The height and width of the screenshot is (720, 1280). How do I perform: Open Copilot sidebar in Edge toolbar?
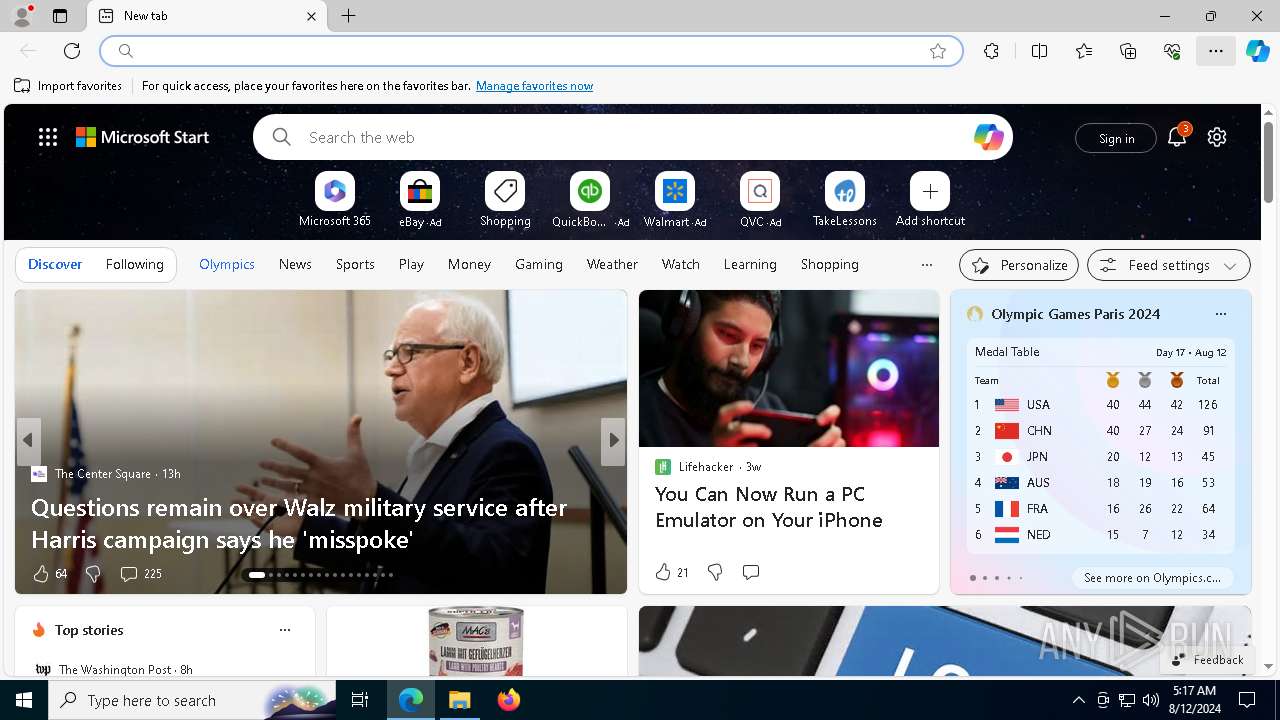pos(1258,51)
